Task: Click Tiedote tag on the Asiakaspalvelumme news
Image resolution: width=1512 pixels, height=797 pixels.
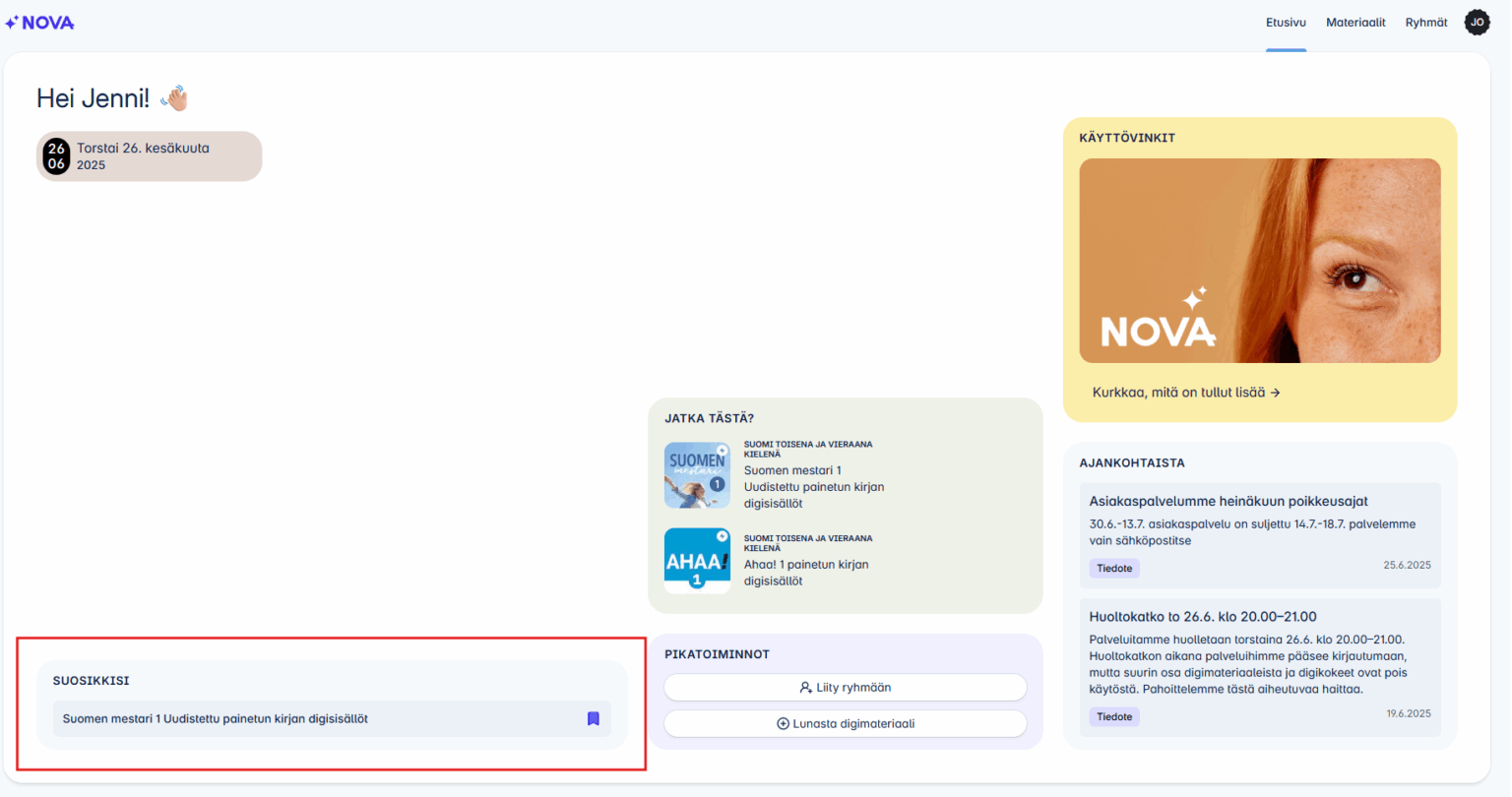Action: click(x=1114, y=569)
